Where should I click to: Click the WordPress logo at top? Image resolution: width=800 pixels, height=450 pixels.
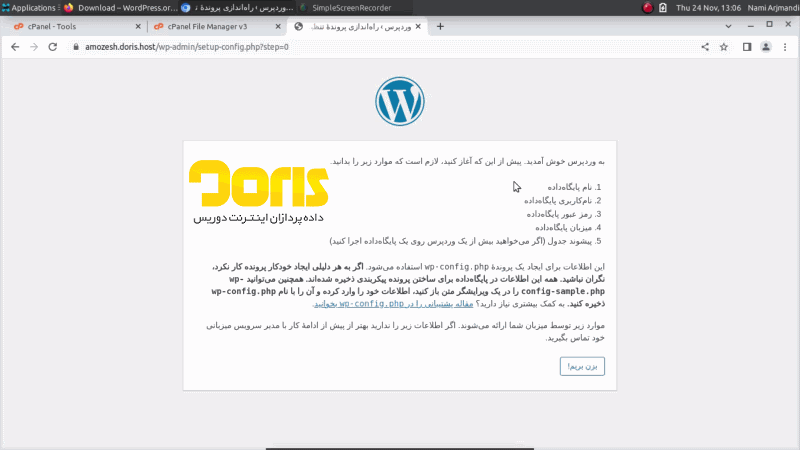coord(400,102)
